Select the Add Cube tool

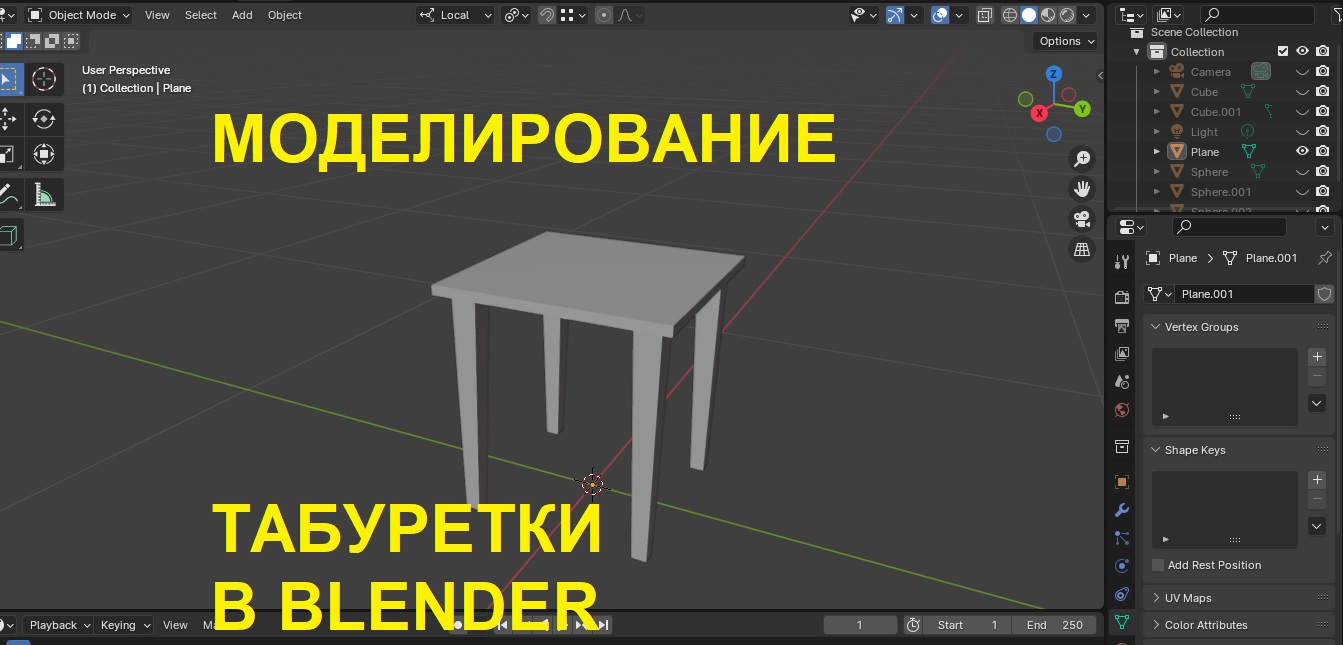coord(7,235)
